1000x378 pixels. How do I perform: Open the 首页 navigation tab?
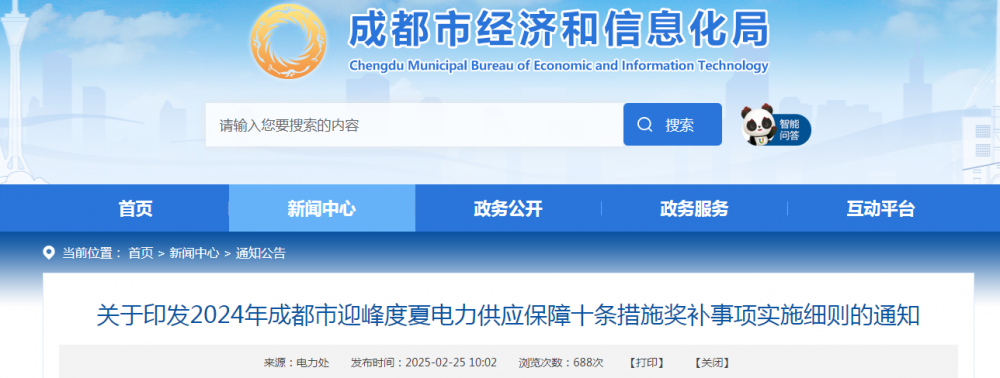point(136,208)
